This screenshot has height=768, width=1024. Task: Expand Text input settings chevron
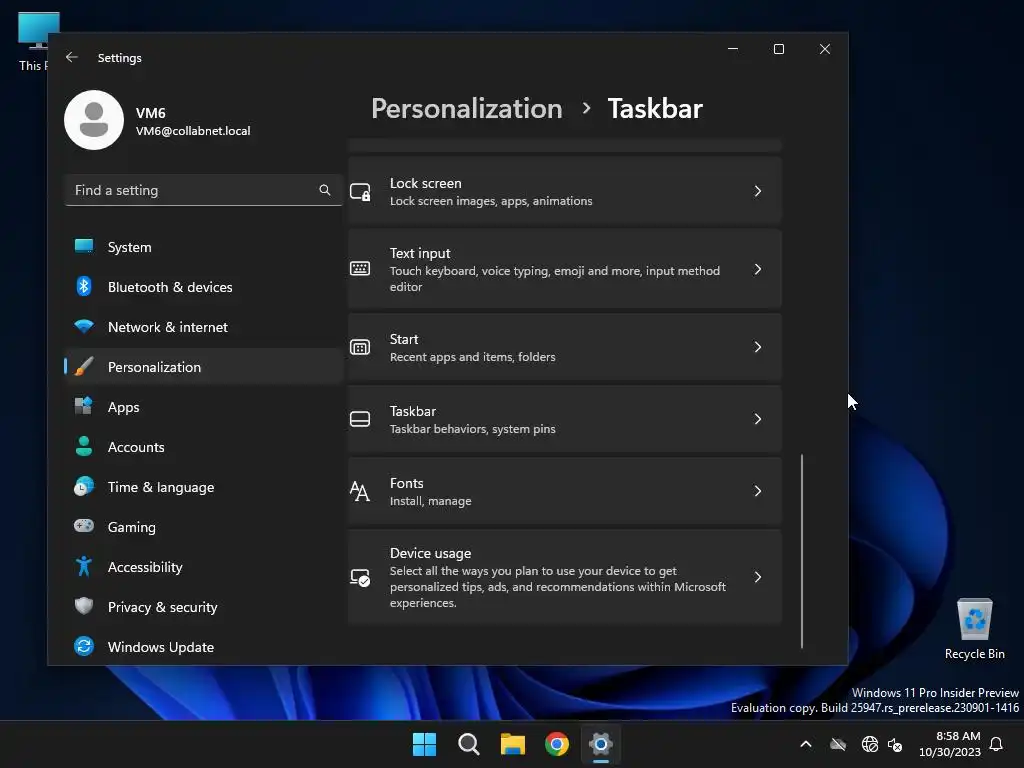pyautogui.click(x=758, y=269)
